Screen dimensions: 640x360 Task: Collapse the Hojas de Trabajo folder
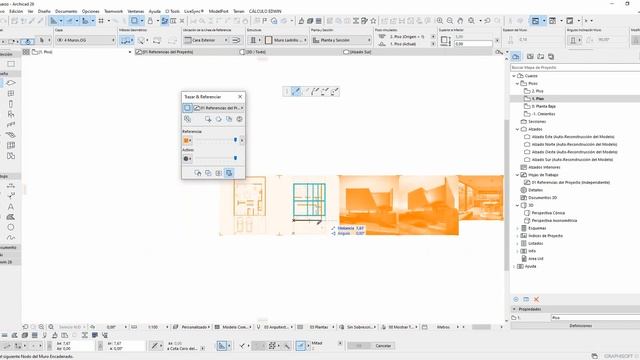517,175
